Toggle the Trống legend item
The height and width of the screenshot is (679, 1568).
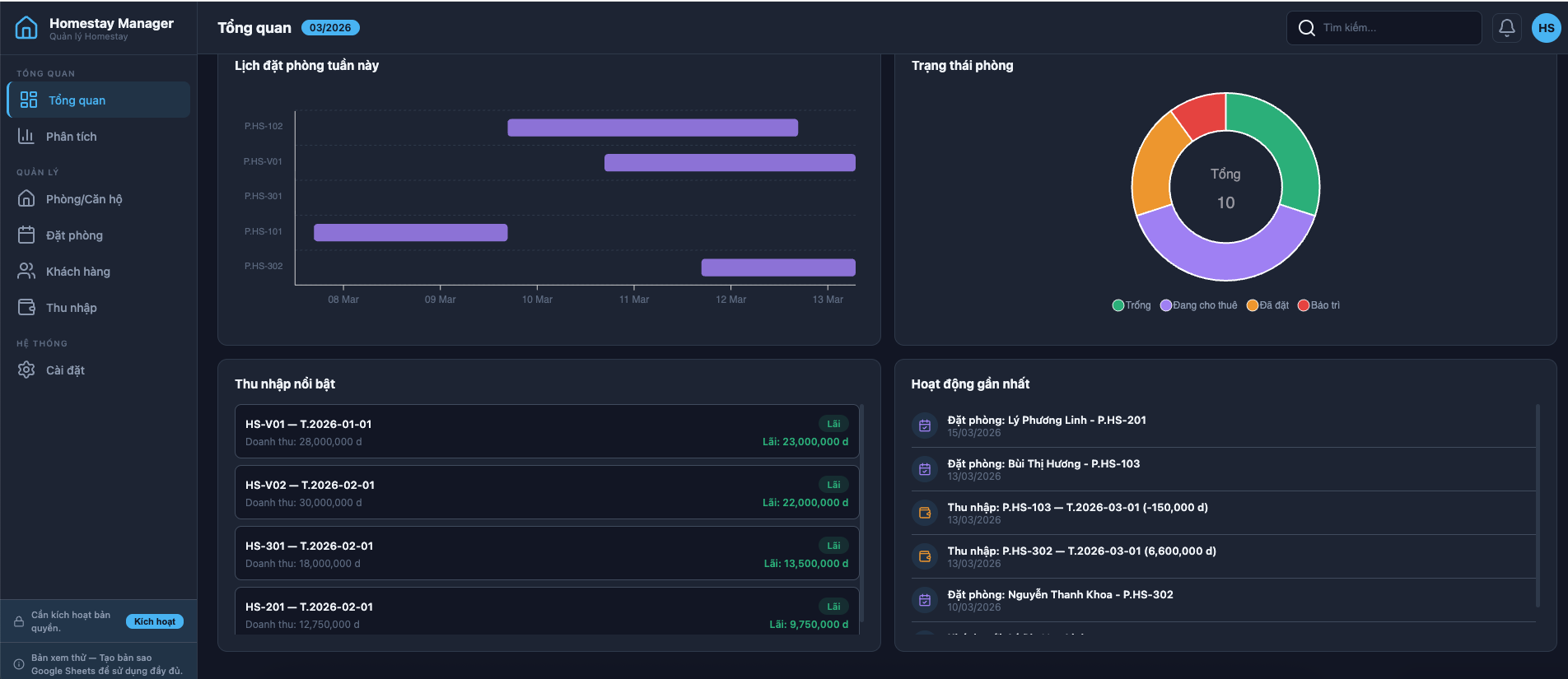point(1132,305)
